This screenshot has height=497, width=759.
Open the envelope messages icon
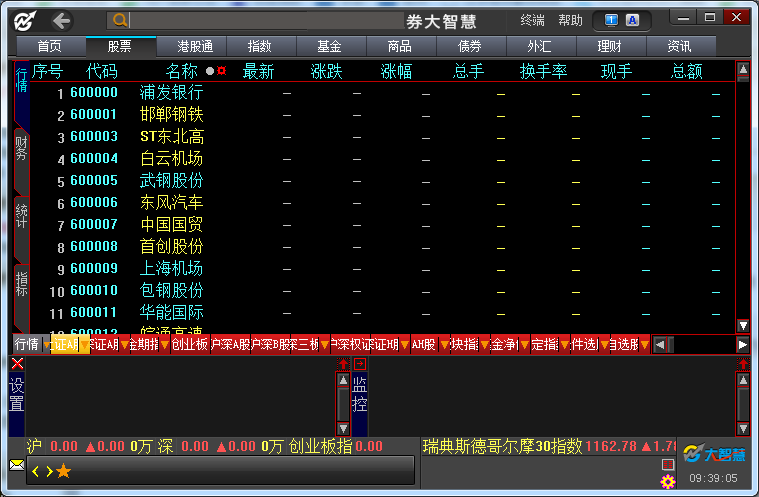click(x=17, y=465)
